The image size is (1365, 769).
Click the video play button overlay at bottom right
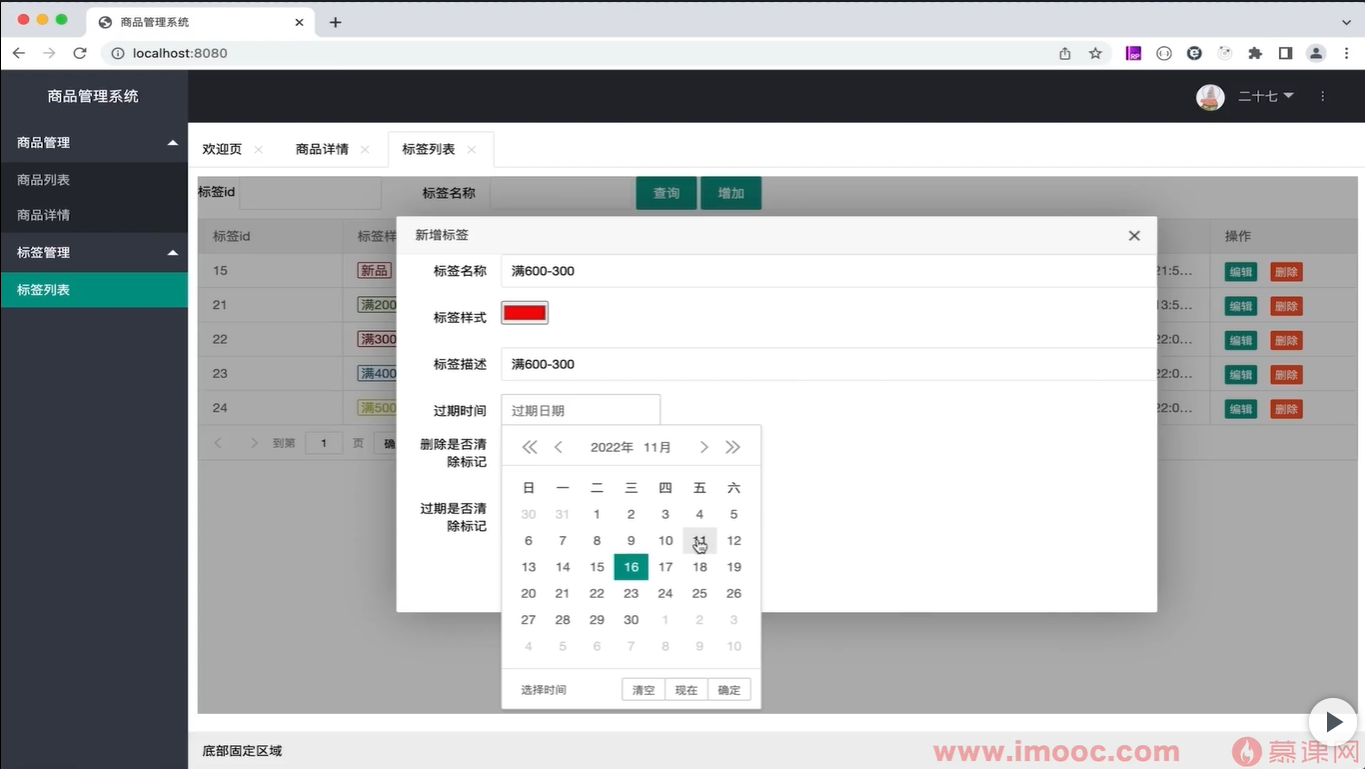1332,721
